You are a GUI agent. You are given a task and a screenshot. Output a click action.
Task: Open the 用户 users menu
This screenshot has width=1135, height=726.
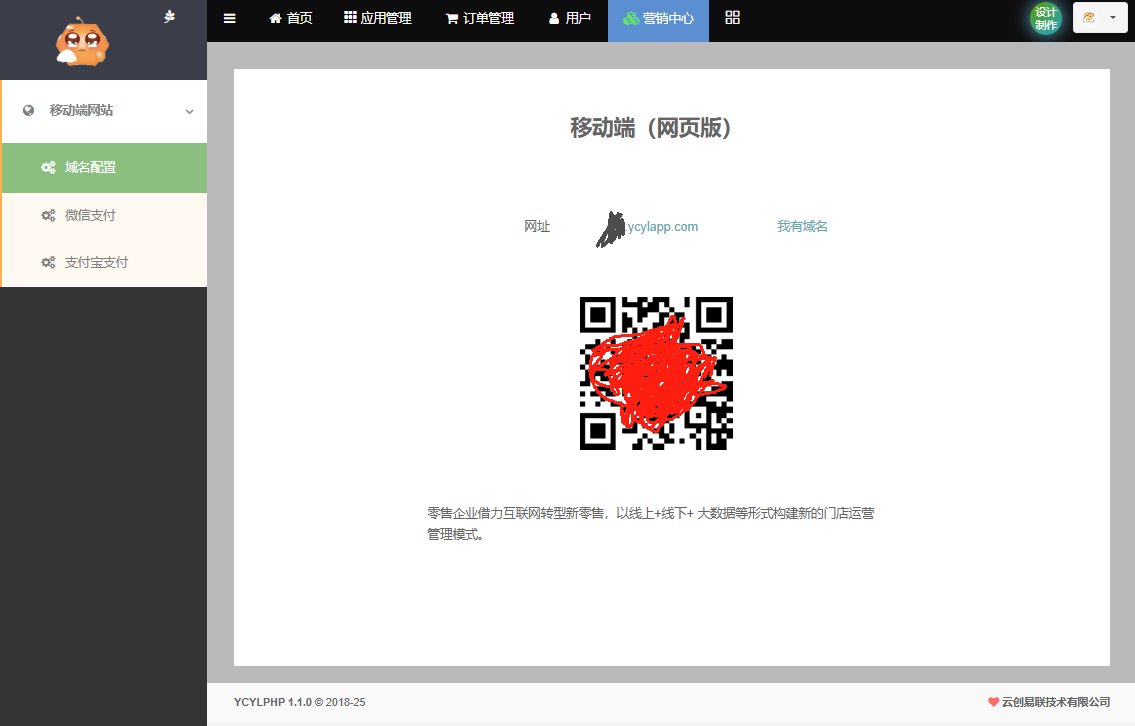[570, 18]
